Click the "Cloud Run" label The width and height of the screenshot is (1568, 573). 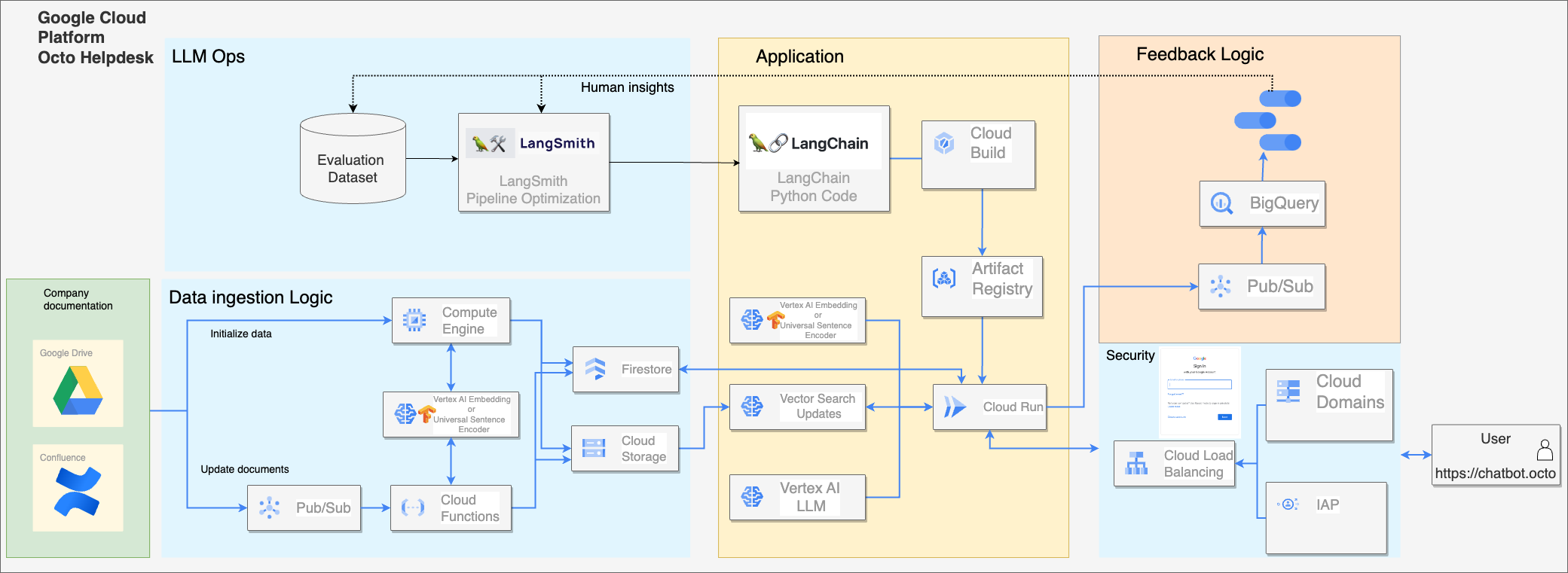pyautogui.click(x=1013, y=407)
